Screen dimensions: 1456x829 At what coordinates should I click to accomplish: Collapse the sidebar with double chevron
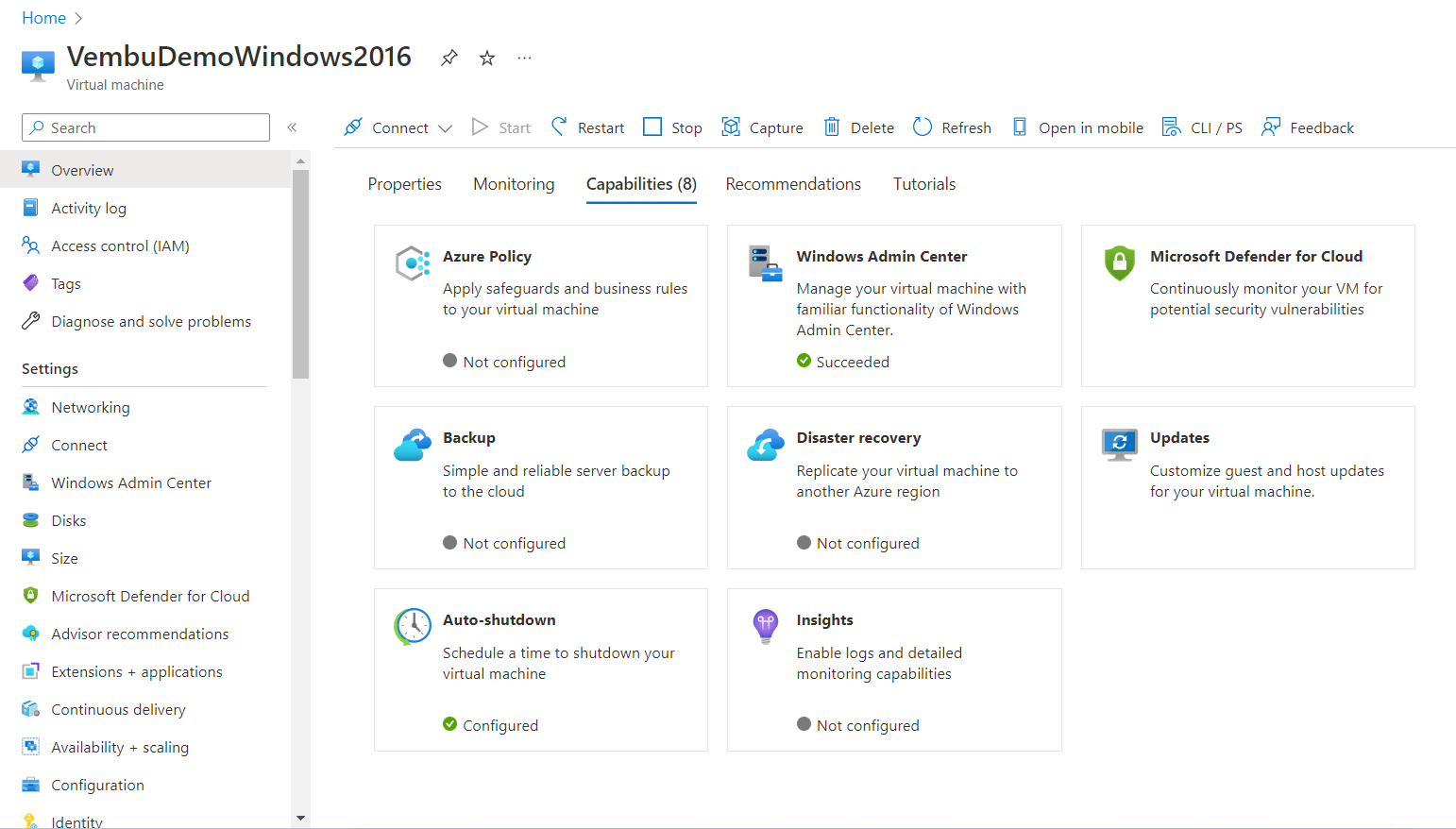(292, 127)
